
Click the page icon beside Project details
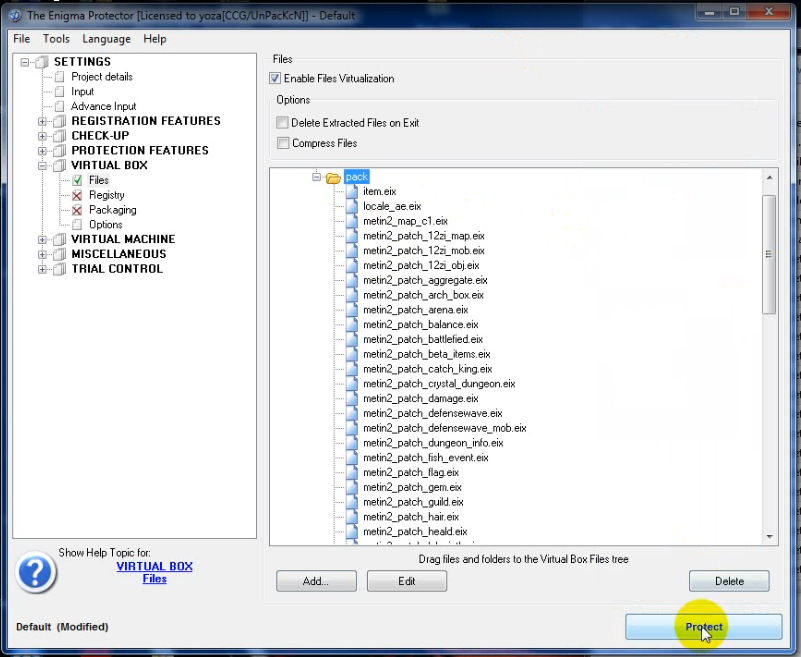60,77
